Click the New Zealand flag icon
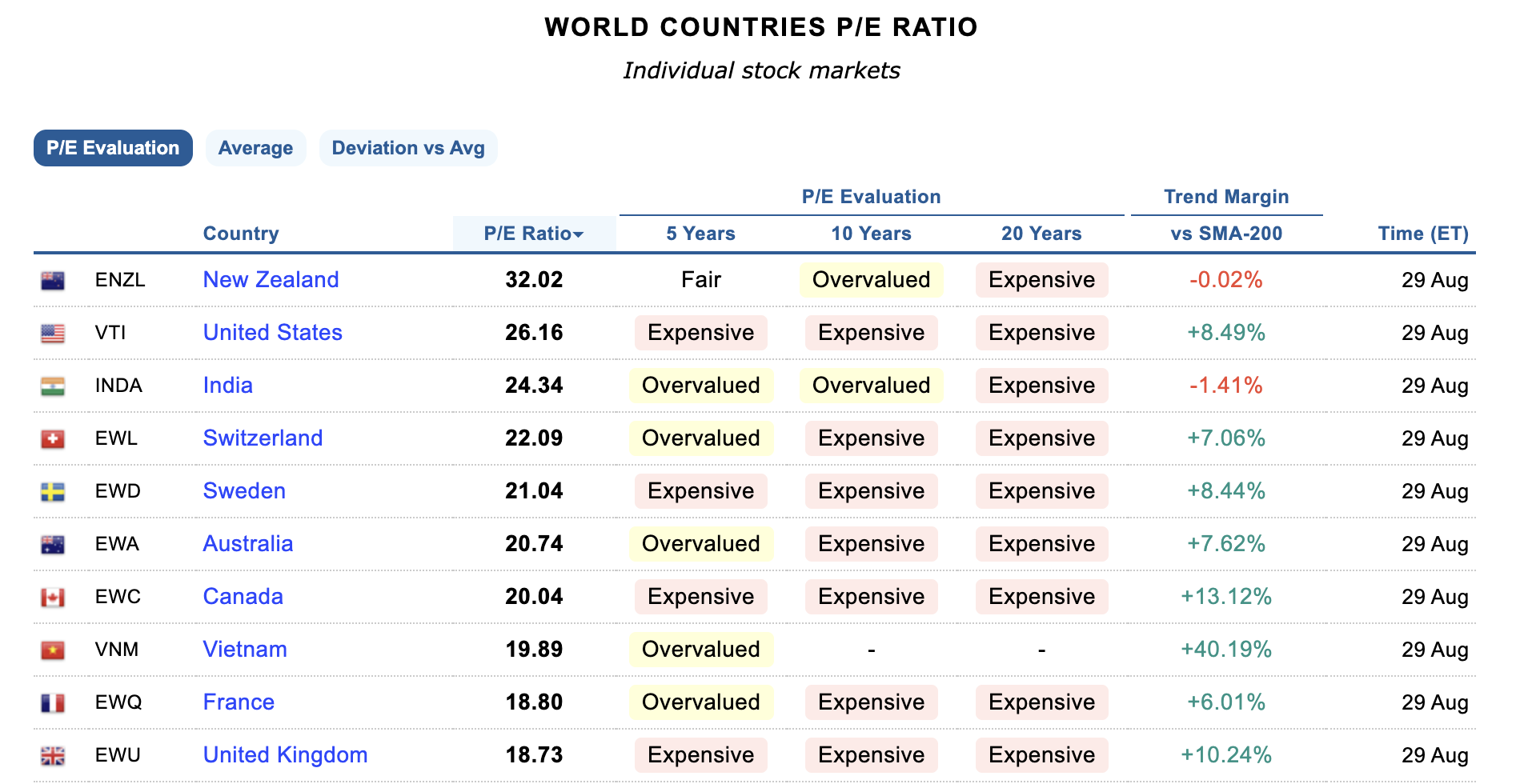Image resolution: width=1532 pixels, height=784 pixels. click(53, 281)
